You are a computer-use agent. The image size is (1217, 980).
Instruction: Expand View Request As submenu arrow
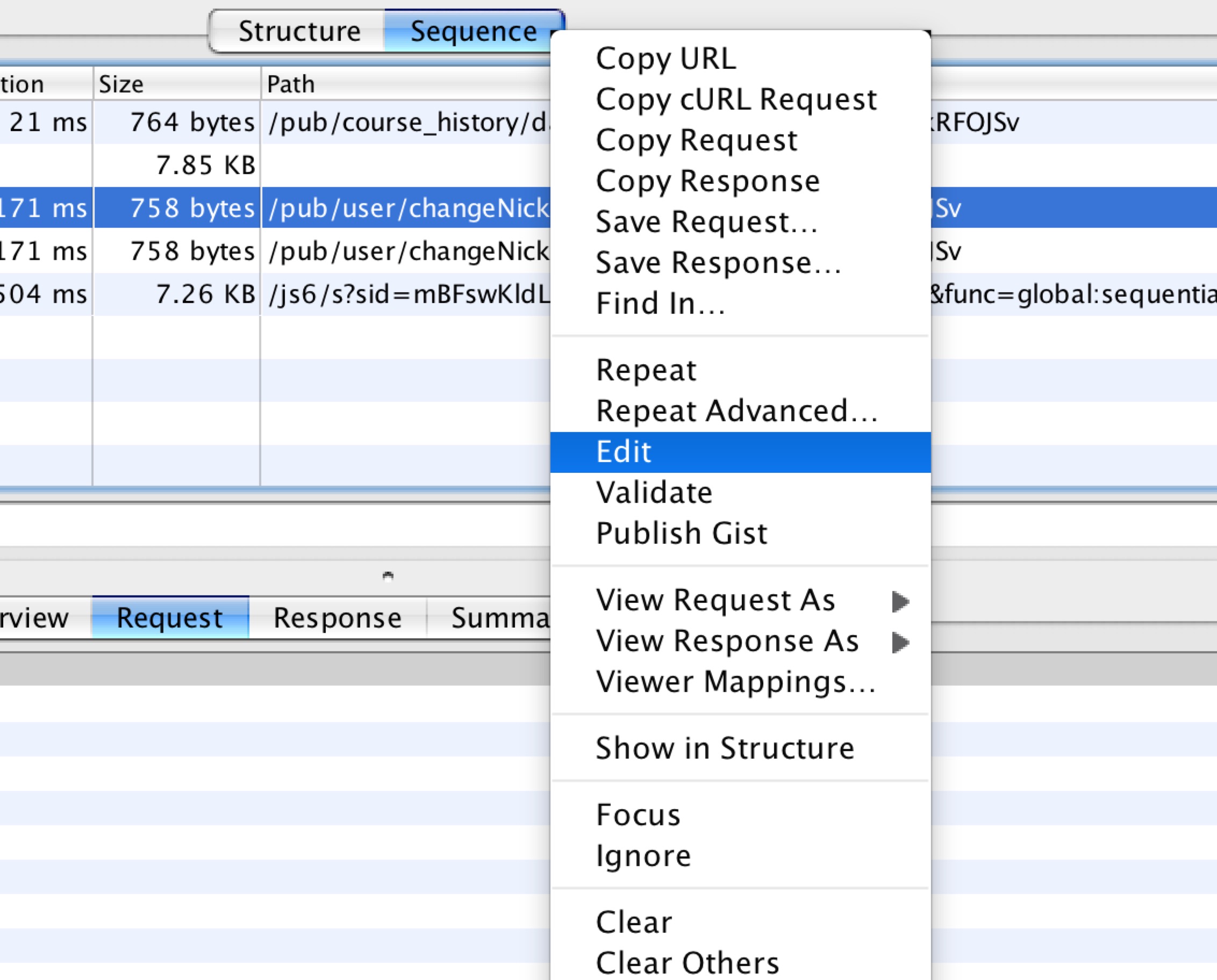[x=900, y=601]
